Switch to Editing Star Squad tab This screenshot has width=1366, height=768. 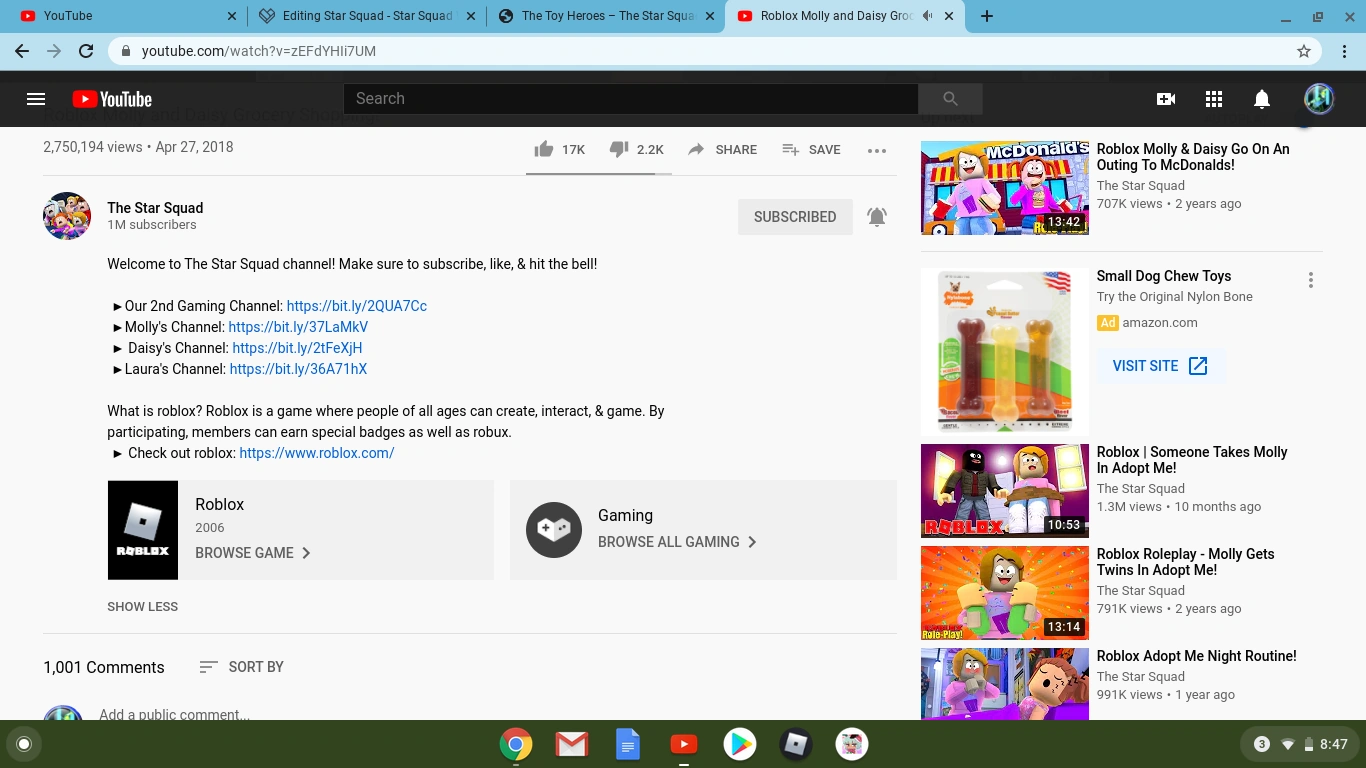click(x=367, y=16)
